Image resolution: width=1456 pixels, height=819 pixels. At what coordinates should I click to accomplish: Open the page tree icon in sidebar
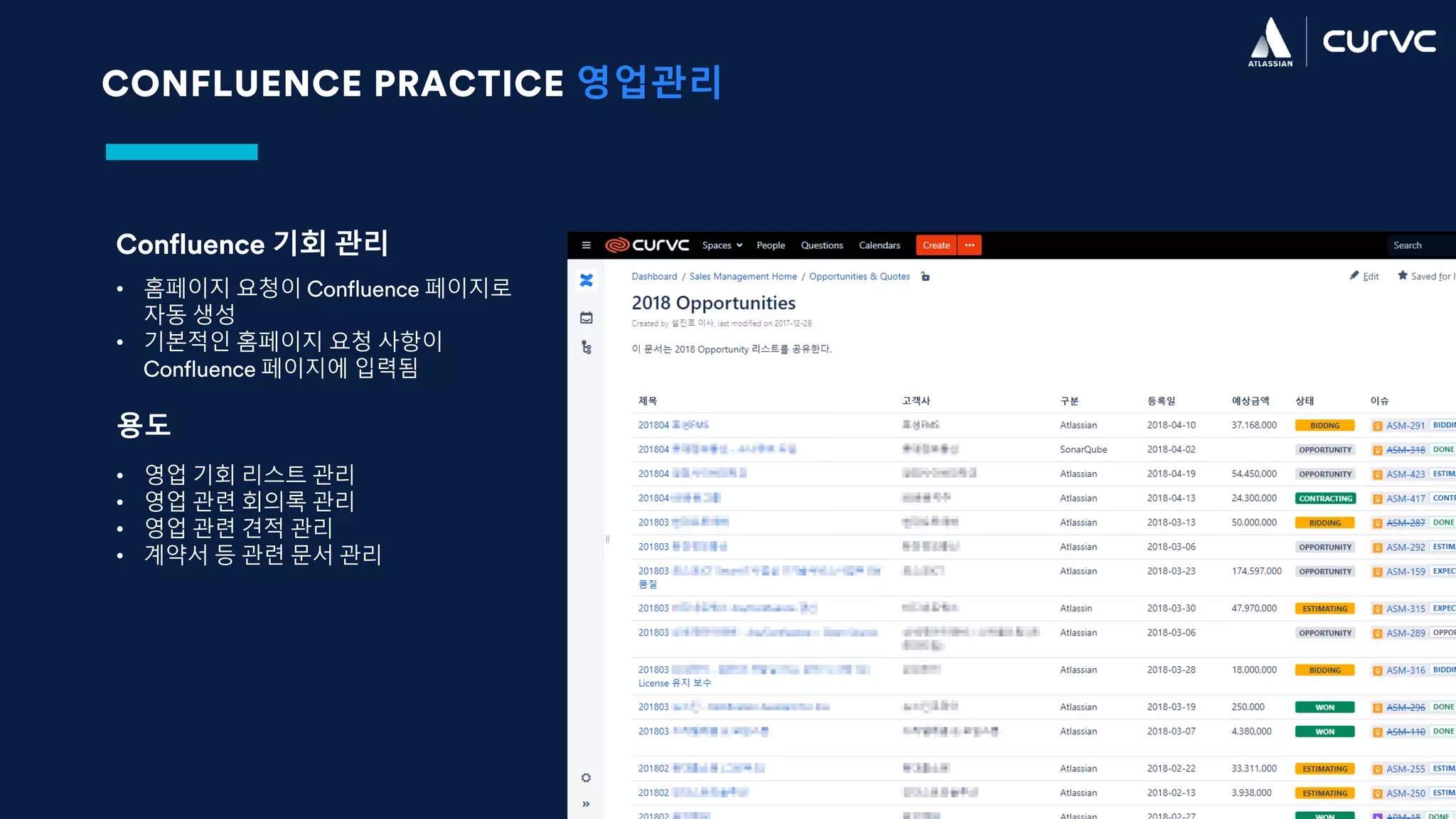click(587, 348)
